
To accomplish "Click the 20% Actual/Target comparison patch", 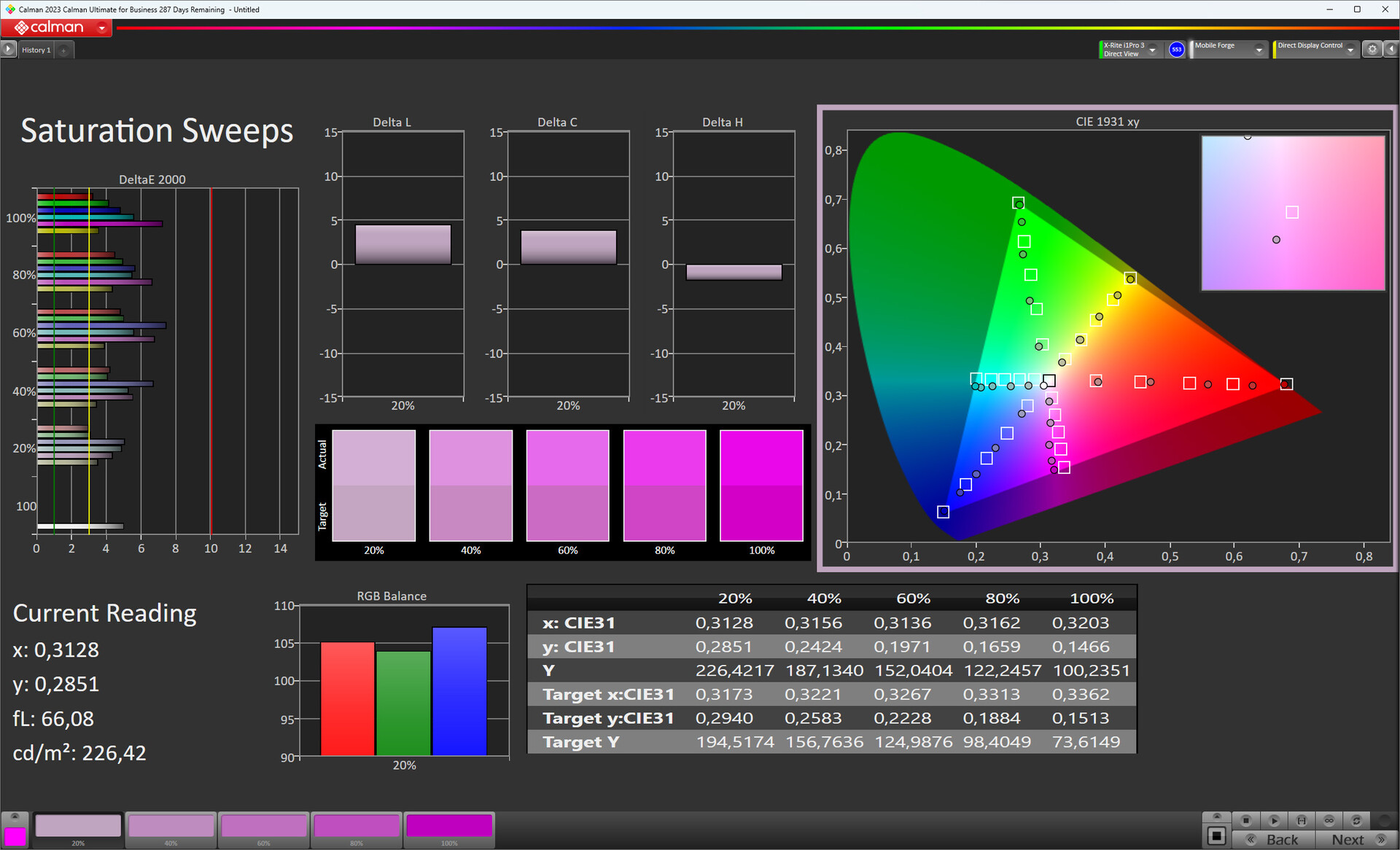I will tap(374, 486).
